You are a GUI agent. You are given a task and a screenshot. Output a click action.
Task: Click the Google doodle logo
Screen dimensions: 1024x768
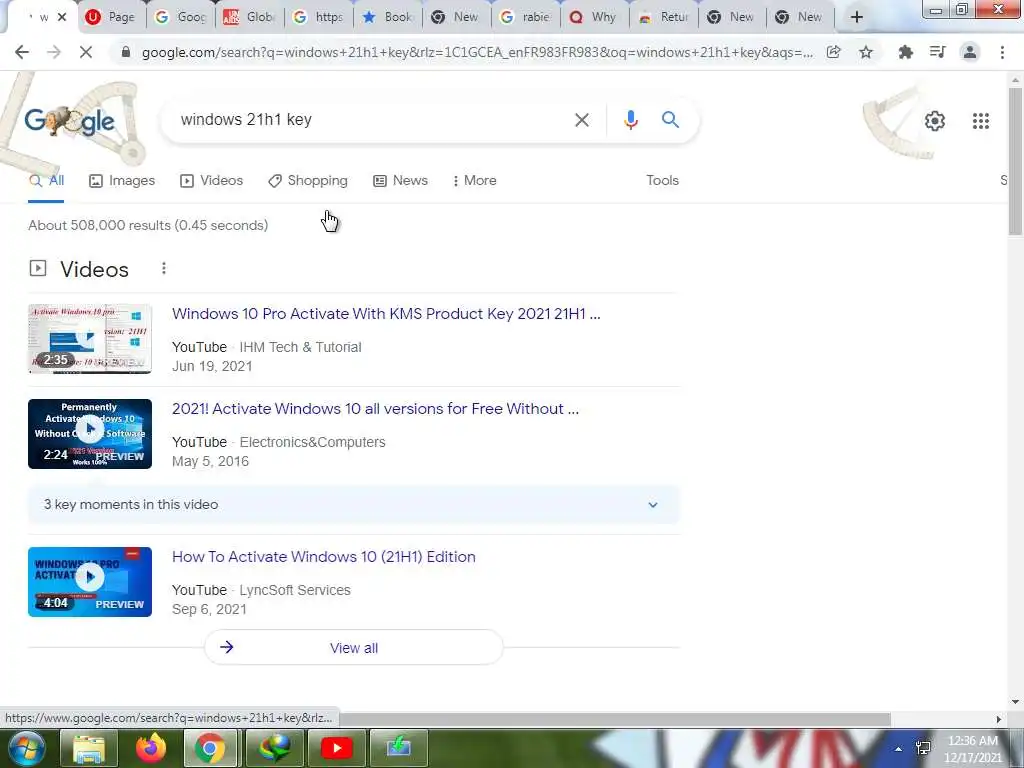[70, 121]
